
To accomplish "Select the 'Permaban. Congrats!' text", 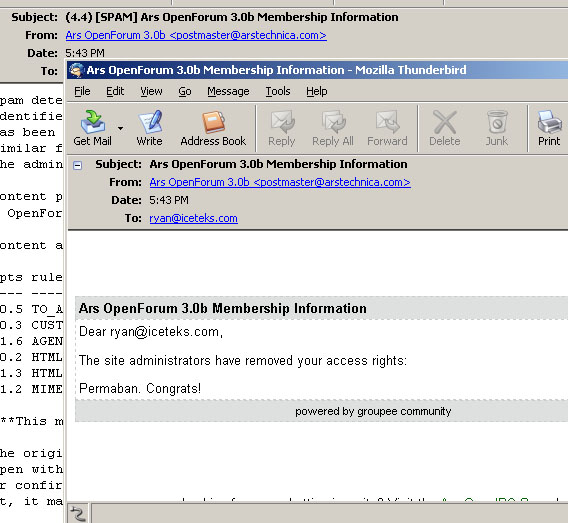I will [x=140, y=389].
